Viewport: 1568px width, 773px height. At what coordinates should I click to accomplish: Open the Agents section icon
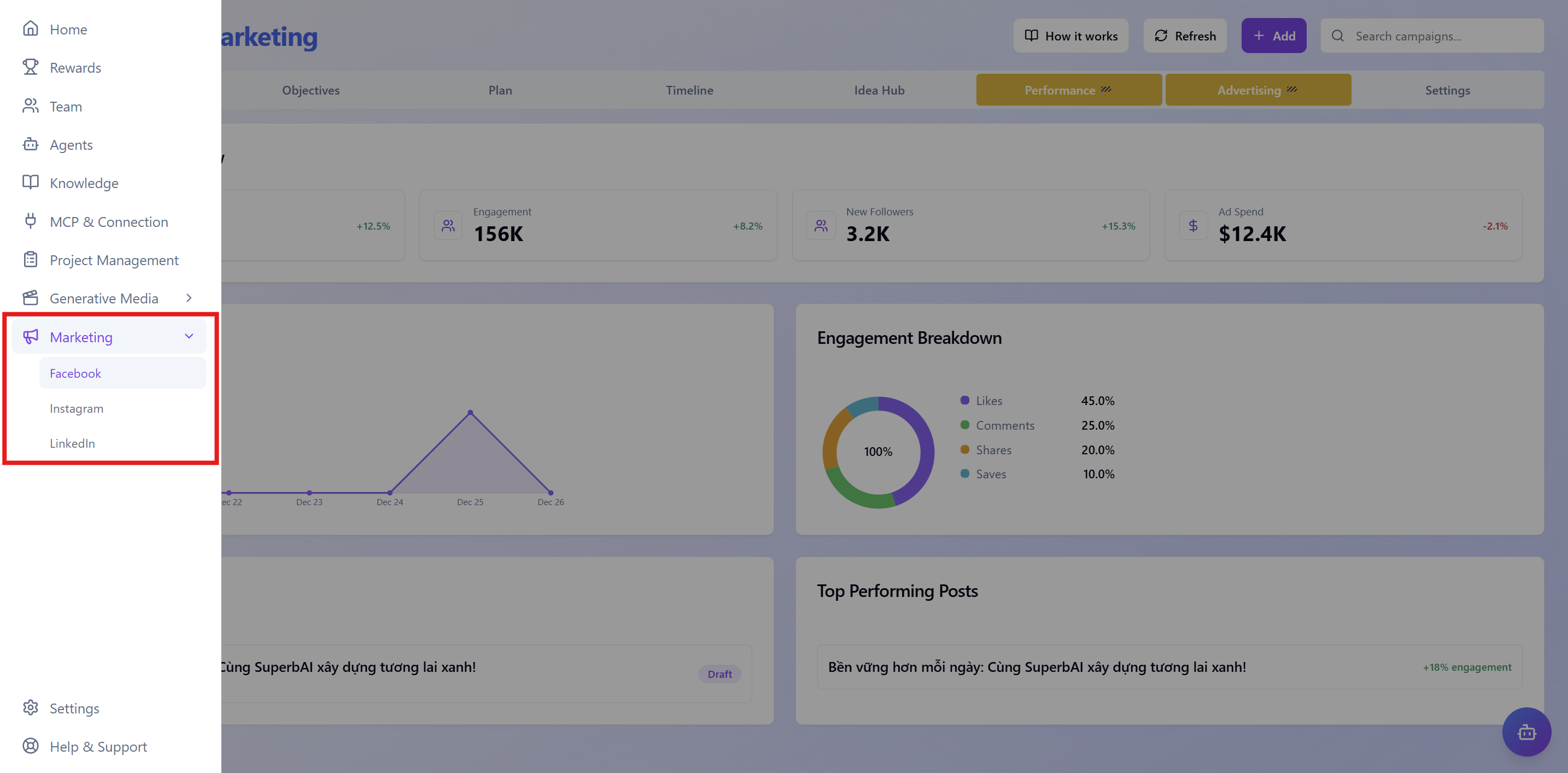[x=31, y=144]
